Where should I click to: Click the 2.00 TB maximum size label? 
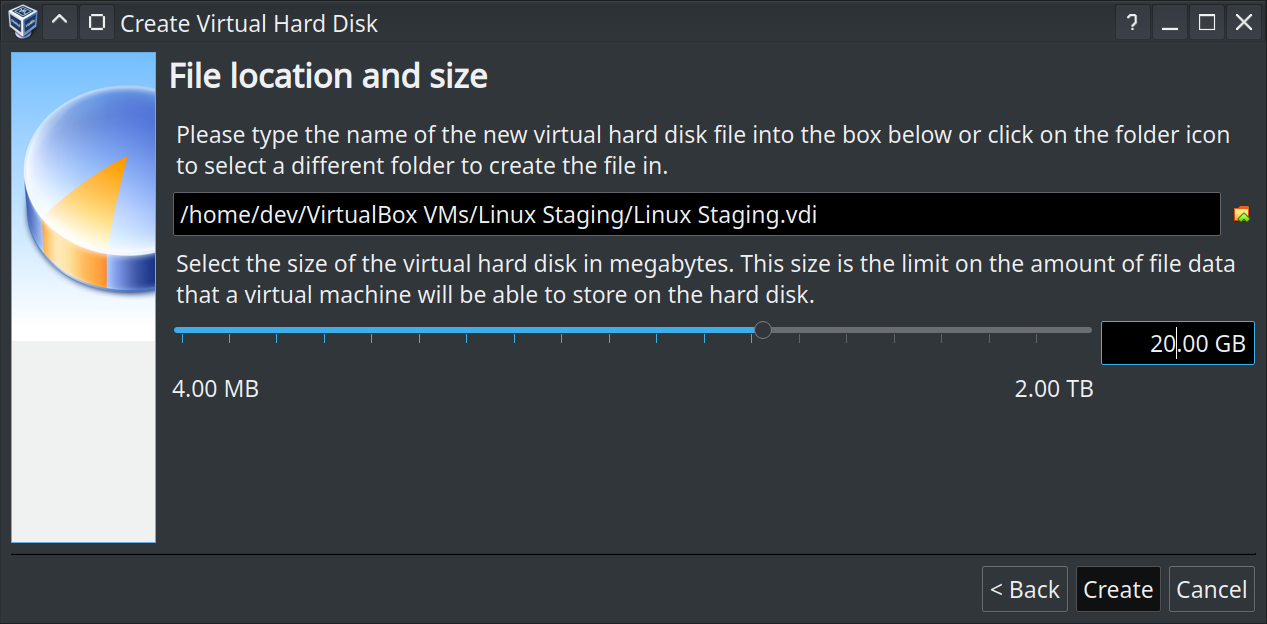click(1054, 389)
